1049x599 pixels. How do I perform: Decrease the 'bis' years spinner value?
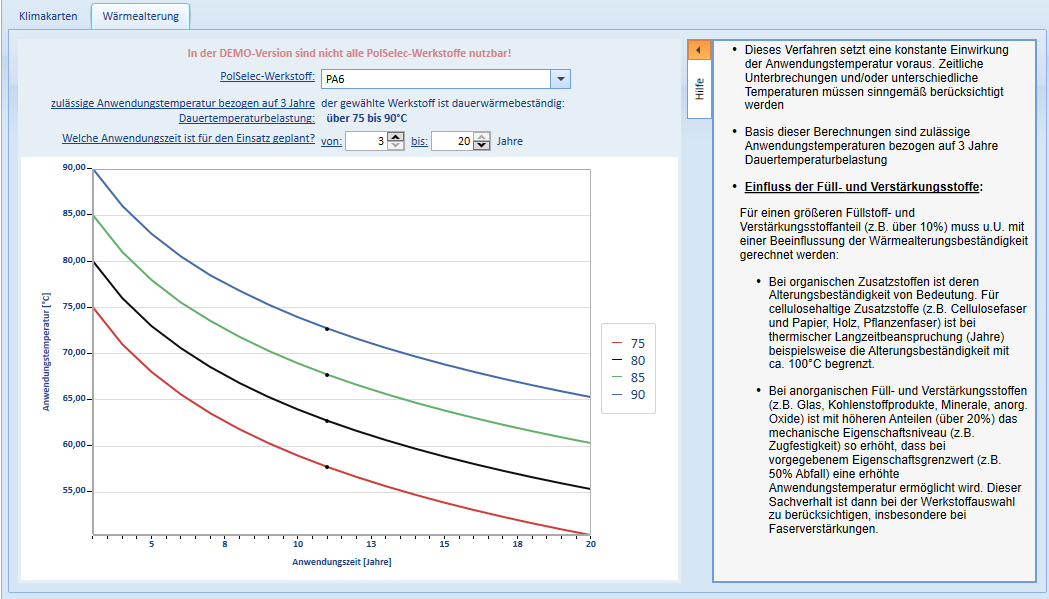click(482, 145)
